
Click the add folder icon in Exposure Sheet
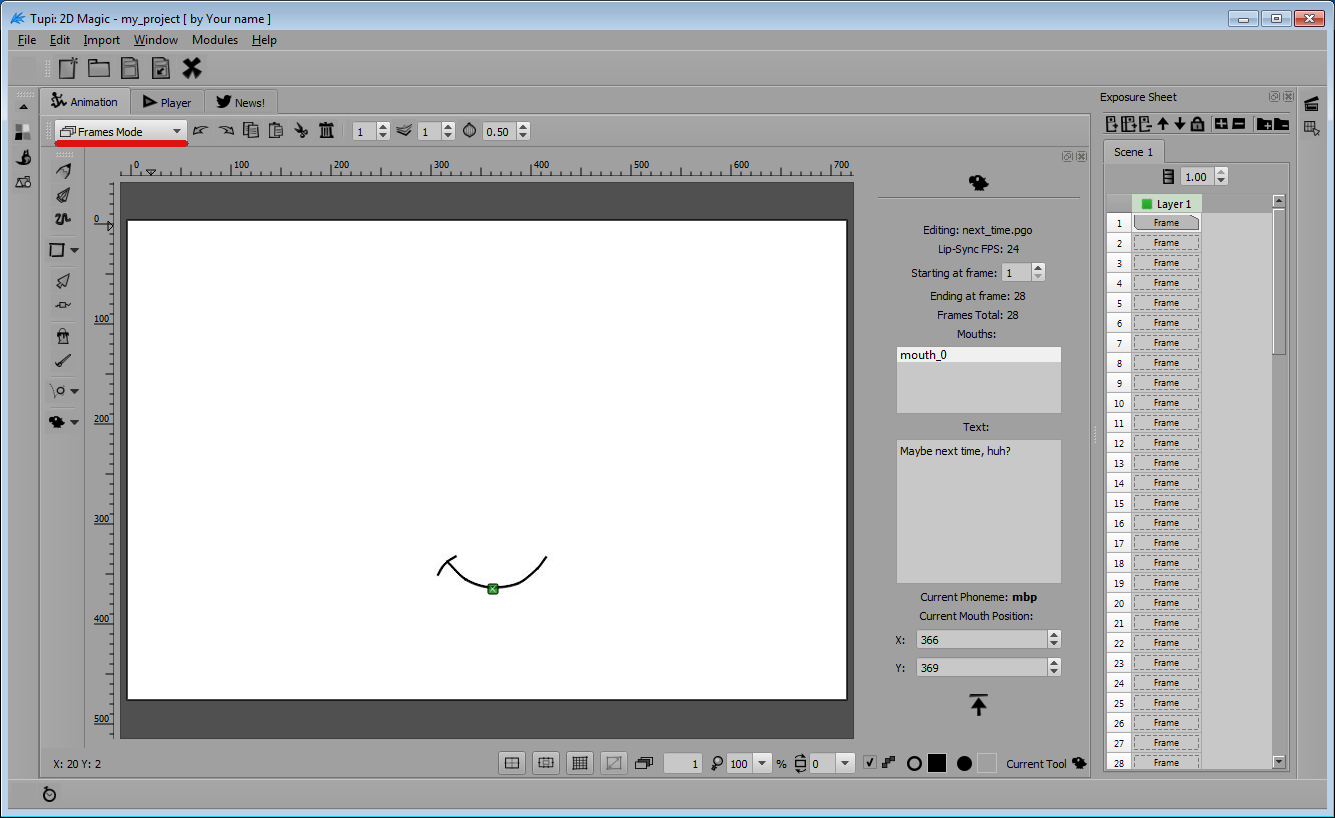tap(1264, 124)
